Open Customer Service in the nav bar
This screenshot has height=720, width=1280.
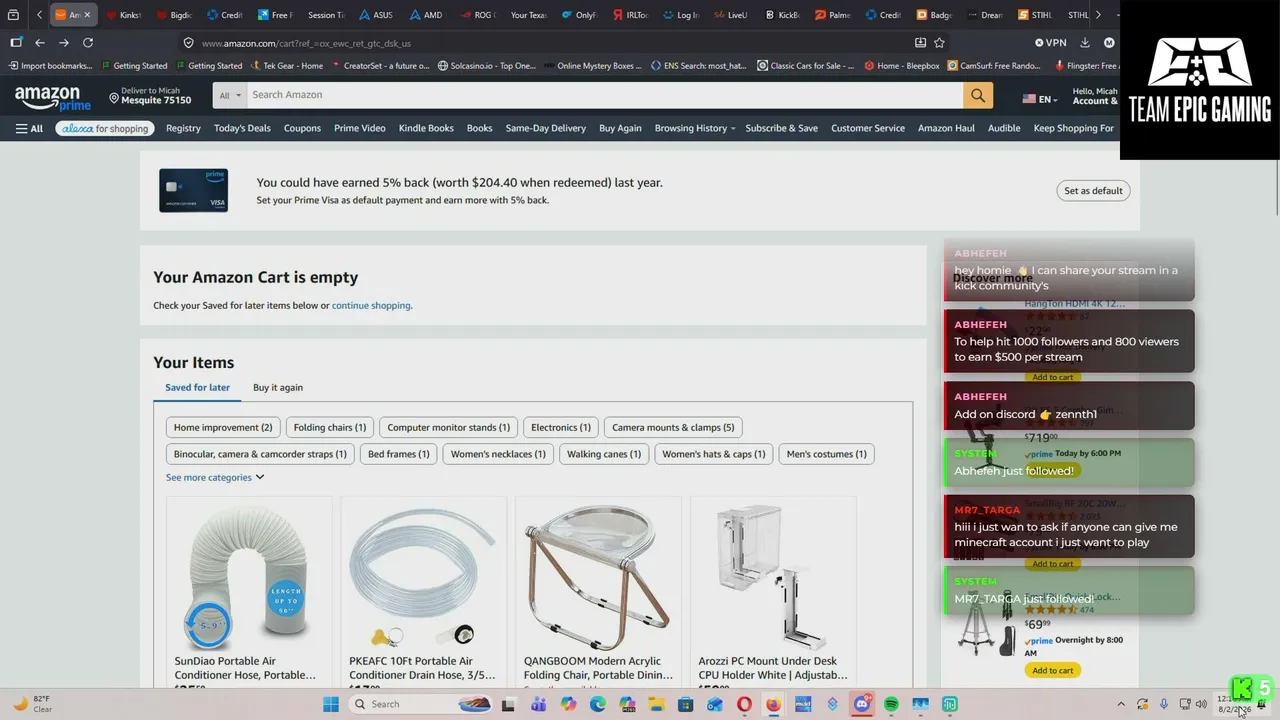(868, 128)
